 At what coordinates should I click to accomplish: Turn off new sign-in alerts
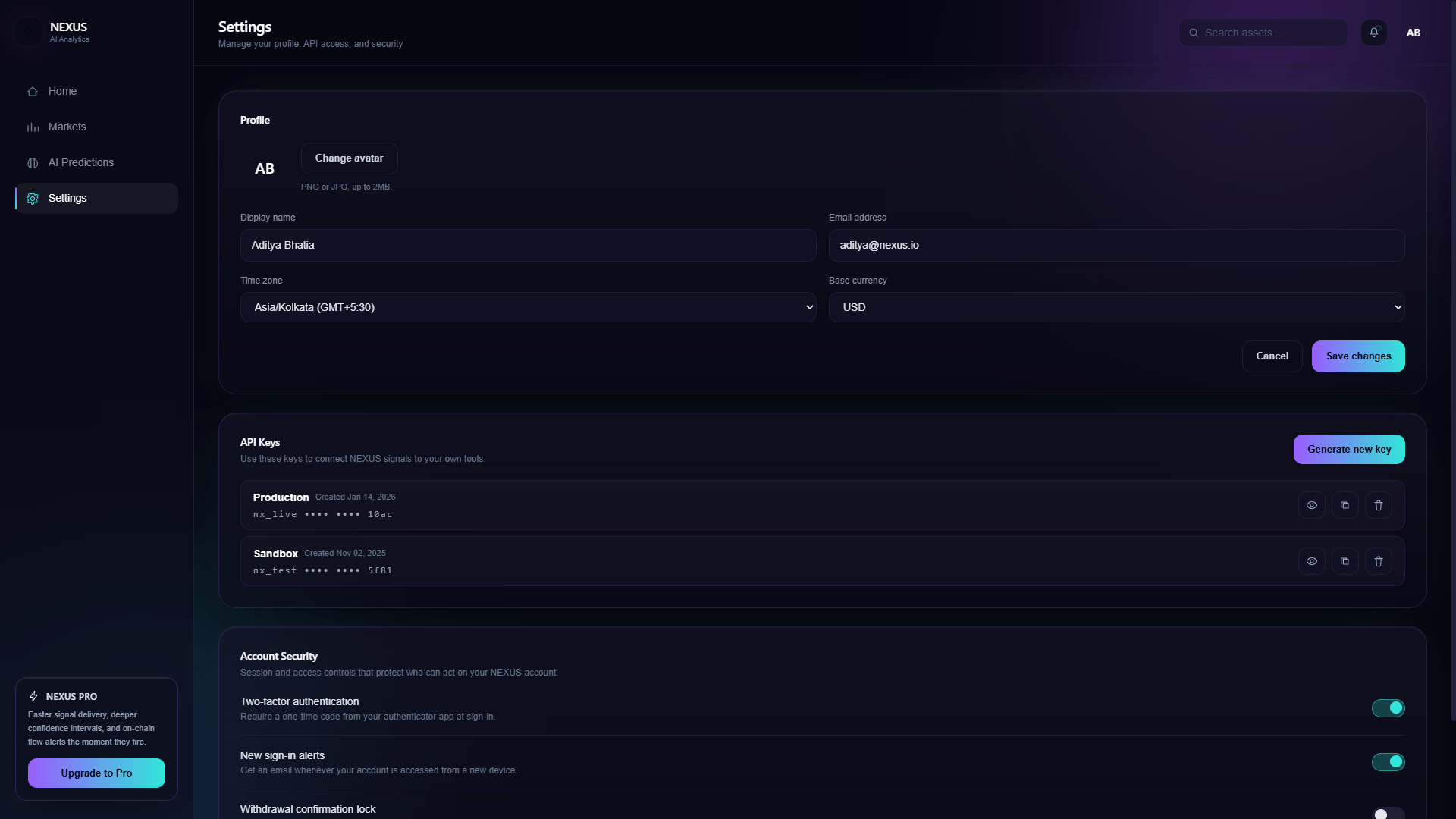[x=1388, y=762]
